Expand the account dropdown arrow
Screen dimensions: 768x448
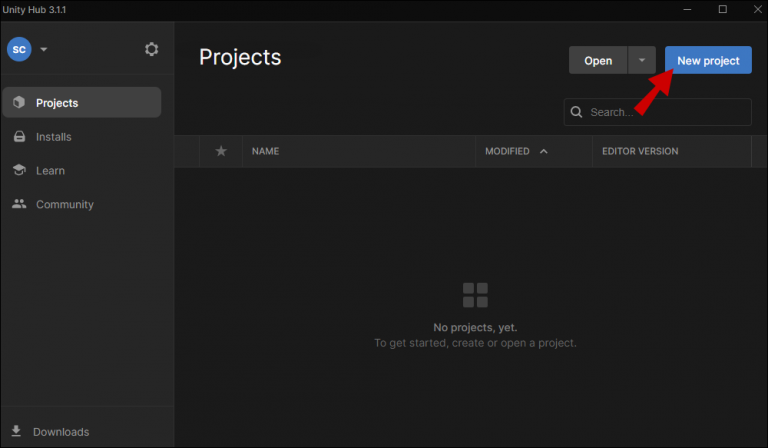[x=44, y=49]
